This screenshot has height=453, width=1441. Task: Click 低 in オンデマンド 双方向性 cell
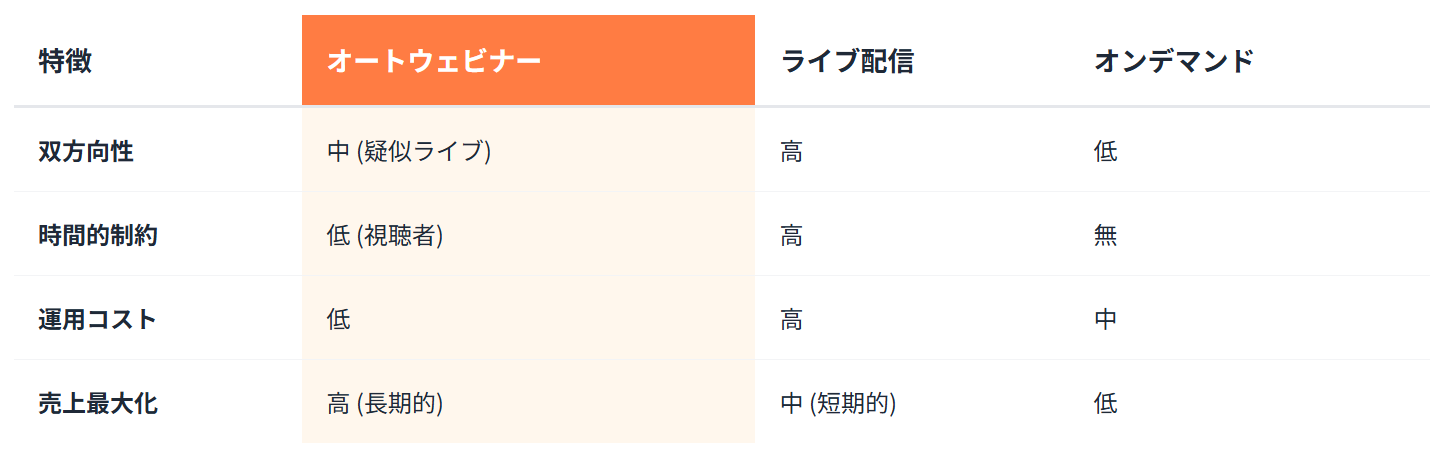tap(1106, 152)
